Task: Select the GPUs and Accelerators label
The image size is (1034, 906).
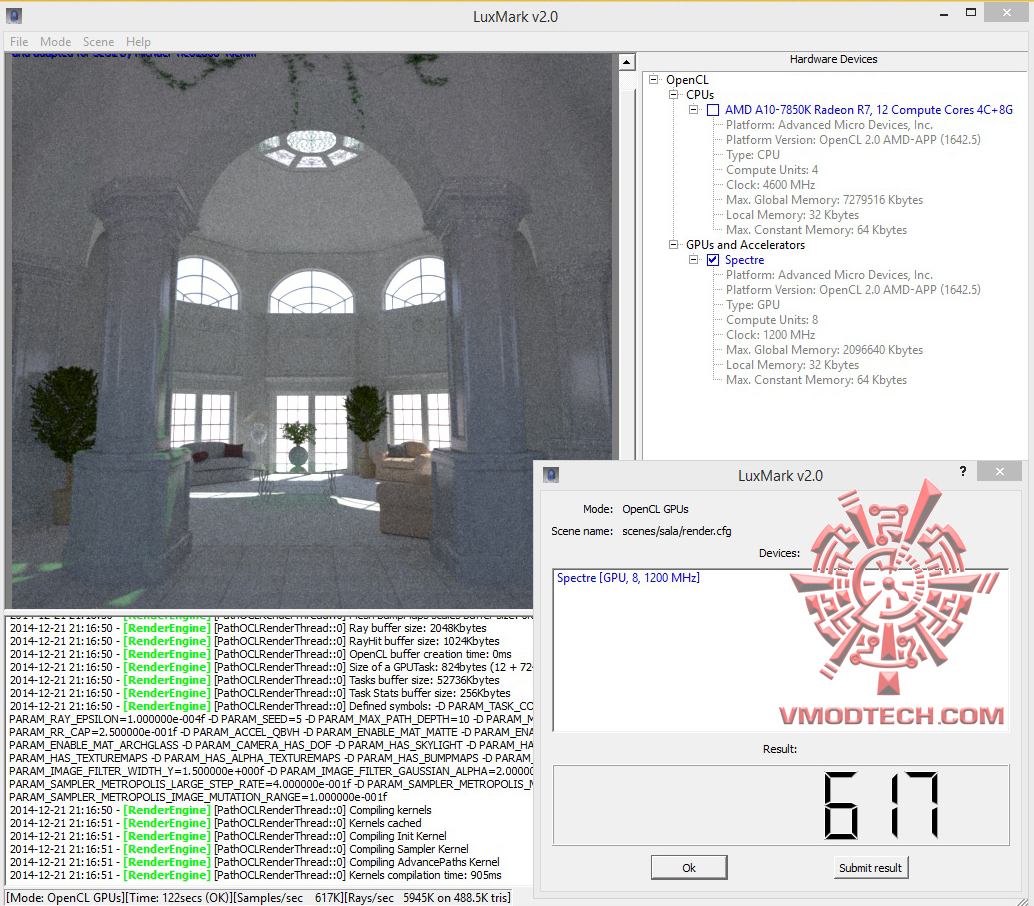Action: 745,245
